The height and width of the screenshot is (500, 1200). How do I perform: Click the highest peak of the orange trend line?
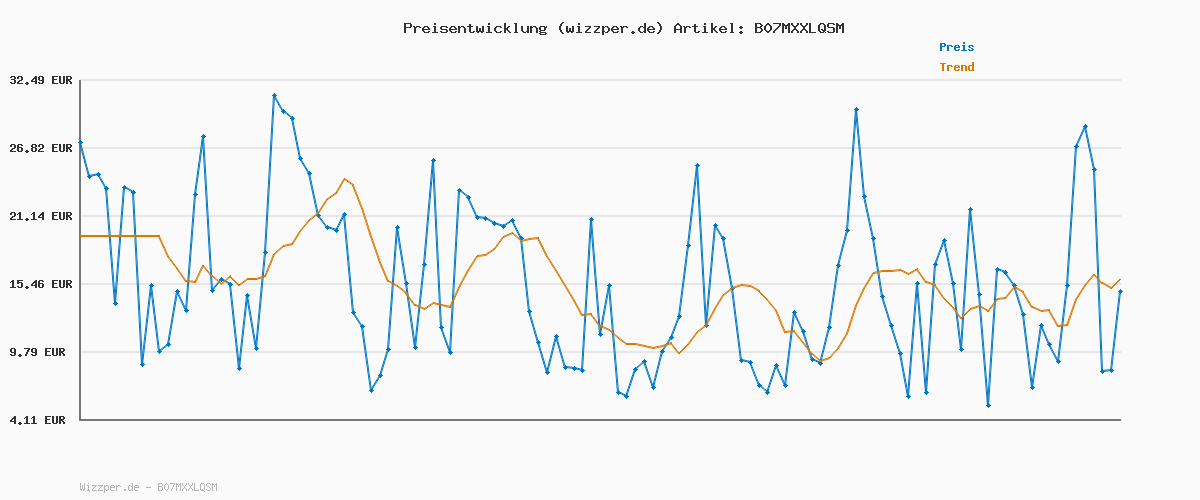click(x=344, y=179)
